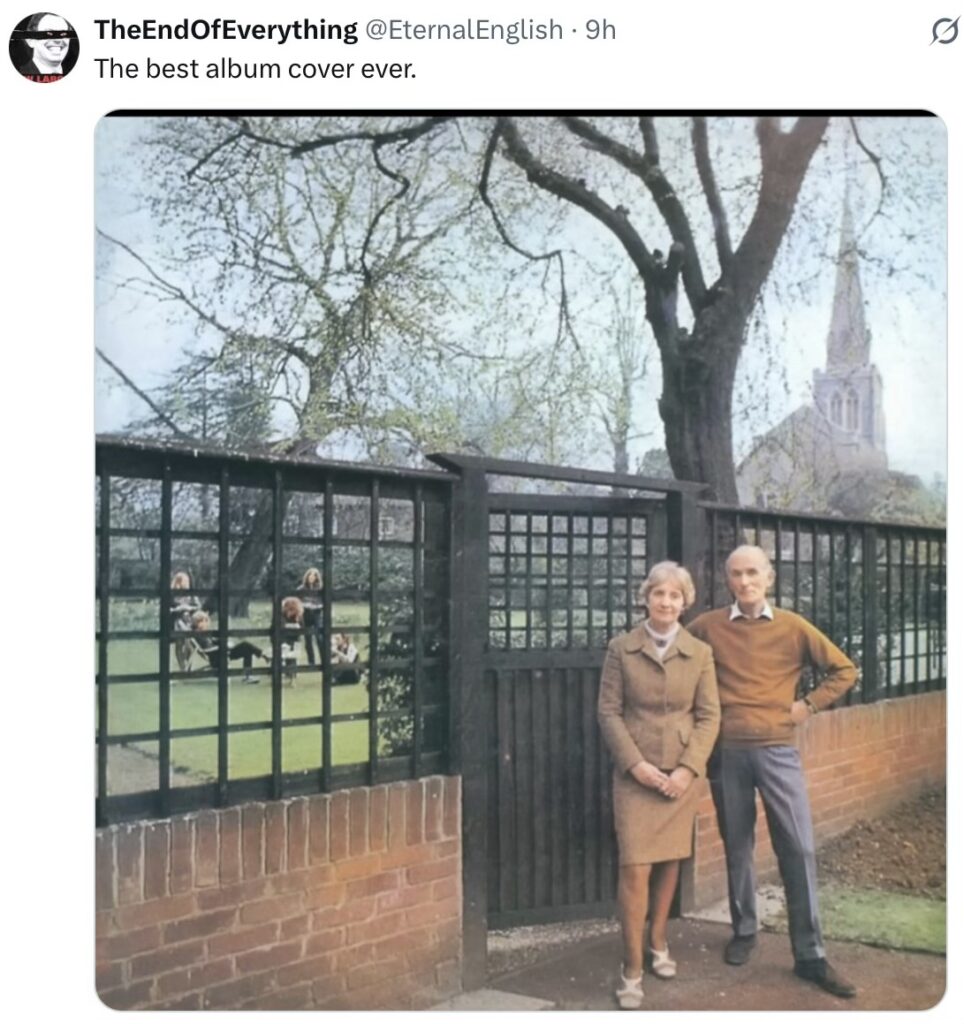Click the man's gray trousers
Viewport: 964px width, 1024px height.
[x=771, y=849]
